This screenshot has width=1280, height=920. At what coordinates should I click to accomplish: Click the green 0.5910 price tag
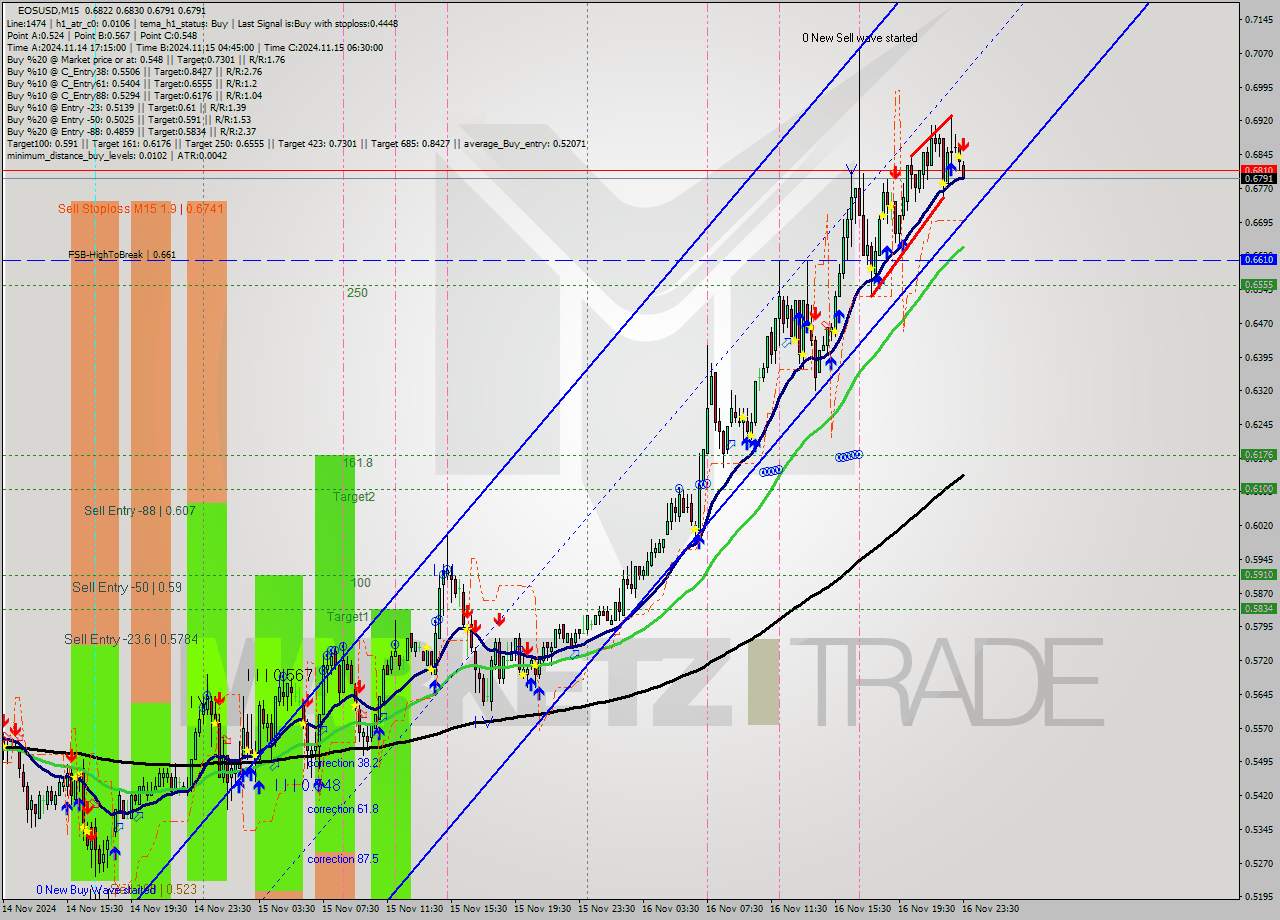[x=1257, y=575]
